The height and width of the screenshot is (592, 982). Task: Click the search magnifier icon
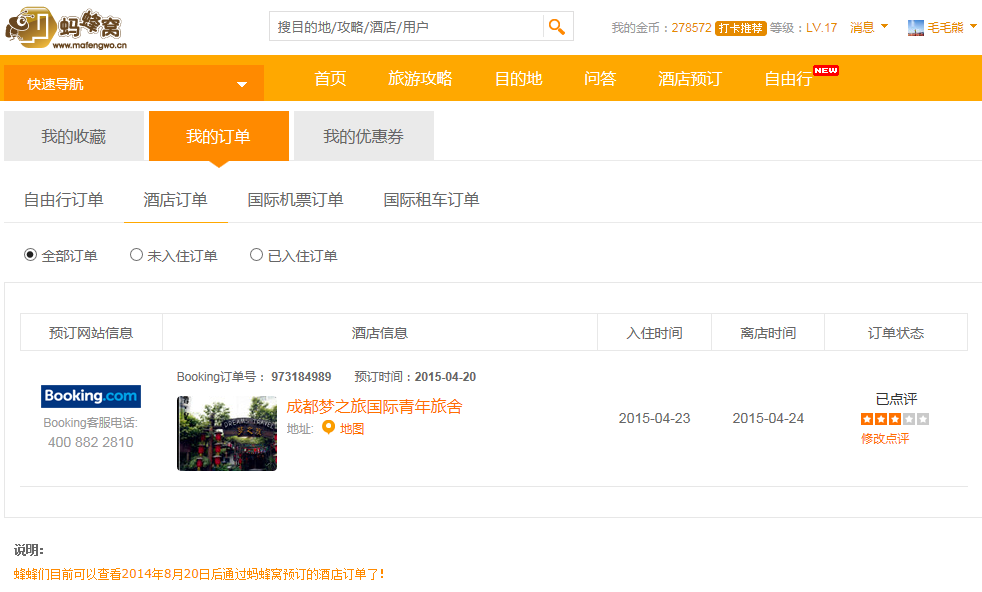pyautogui.click(x=557, y=27)
